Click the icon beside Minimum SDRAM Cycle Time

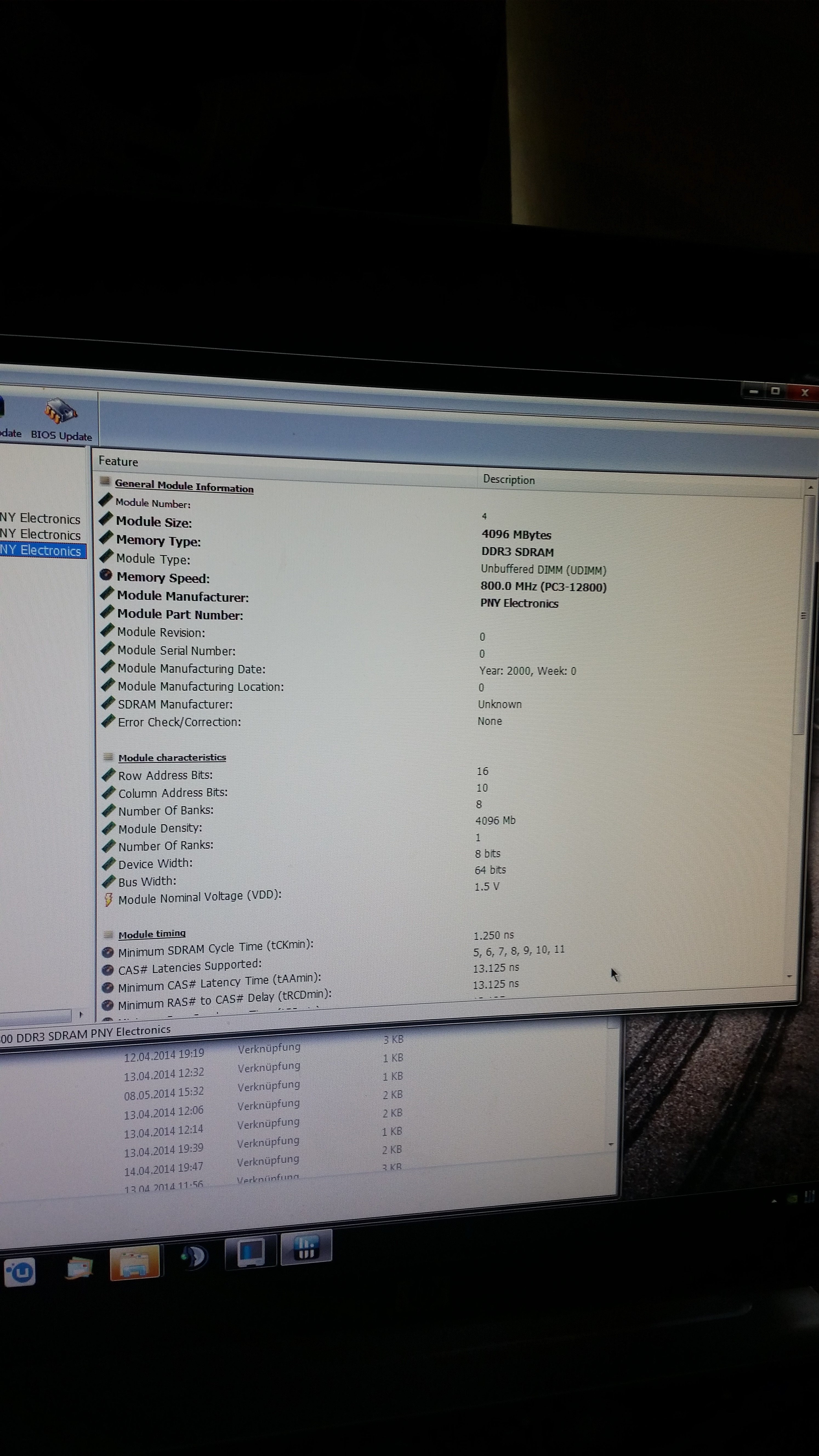coord(107,952)
